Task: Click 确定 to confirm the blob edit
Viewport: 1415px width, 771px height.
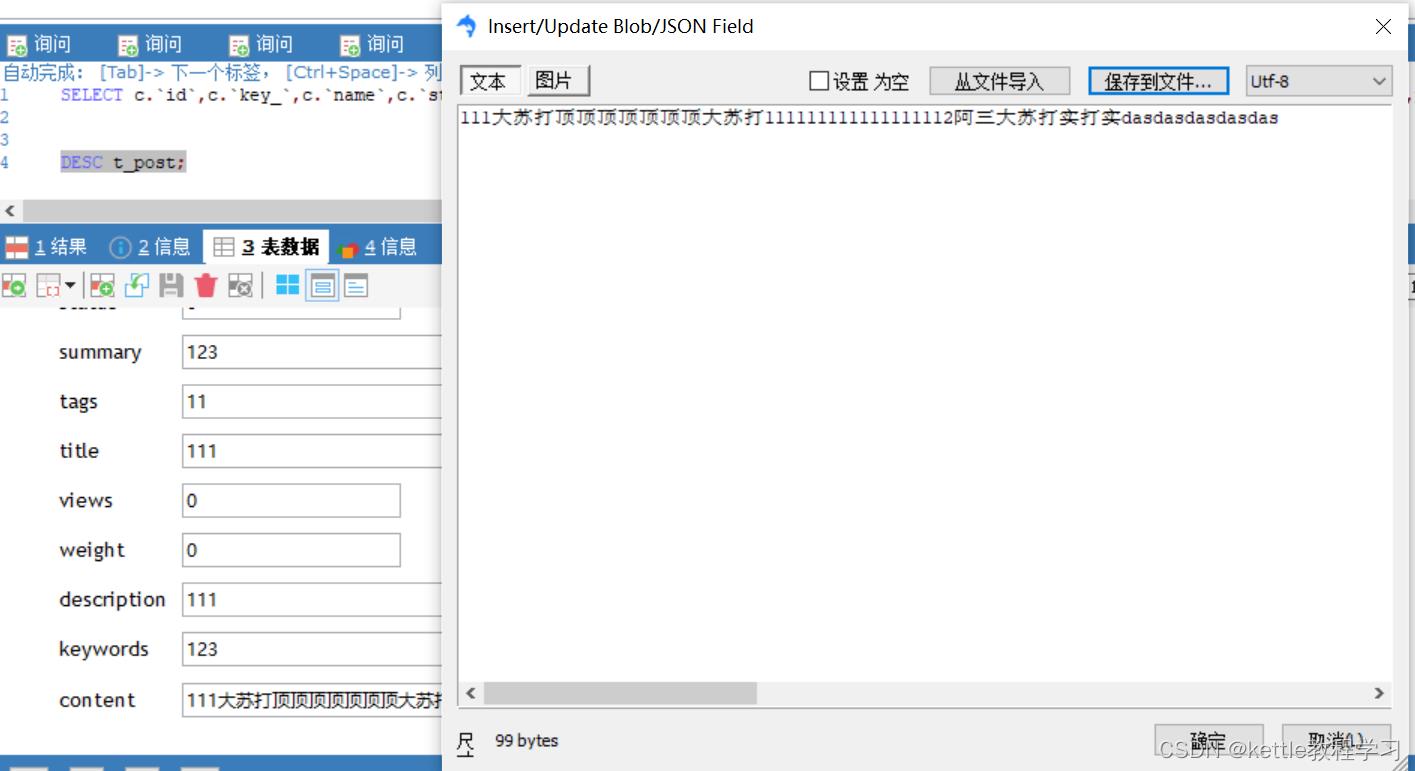Action: (1208, 740)
